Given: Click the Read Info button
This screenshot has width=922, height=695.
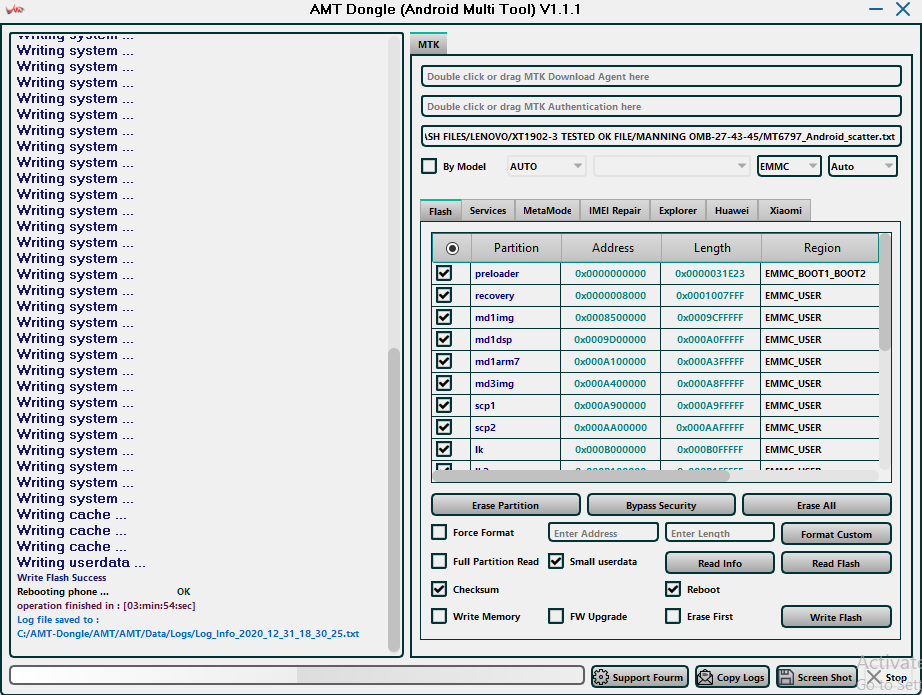Looking at the screenshot, I should point(720,563).
